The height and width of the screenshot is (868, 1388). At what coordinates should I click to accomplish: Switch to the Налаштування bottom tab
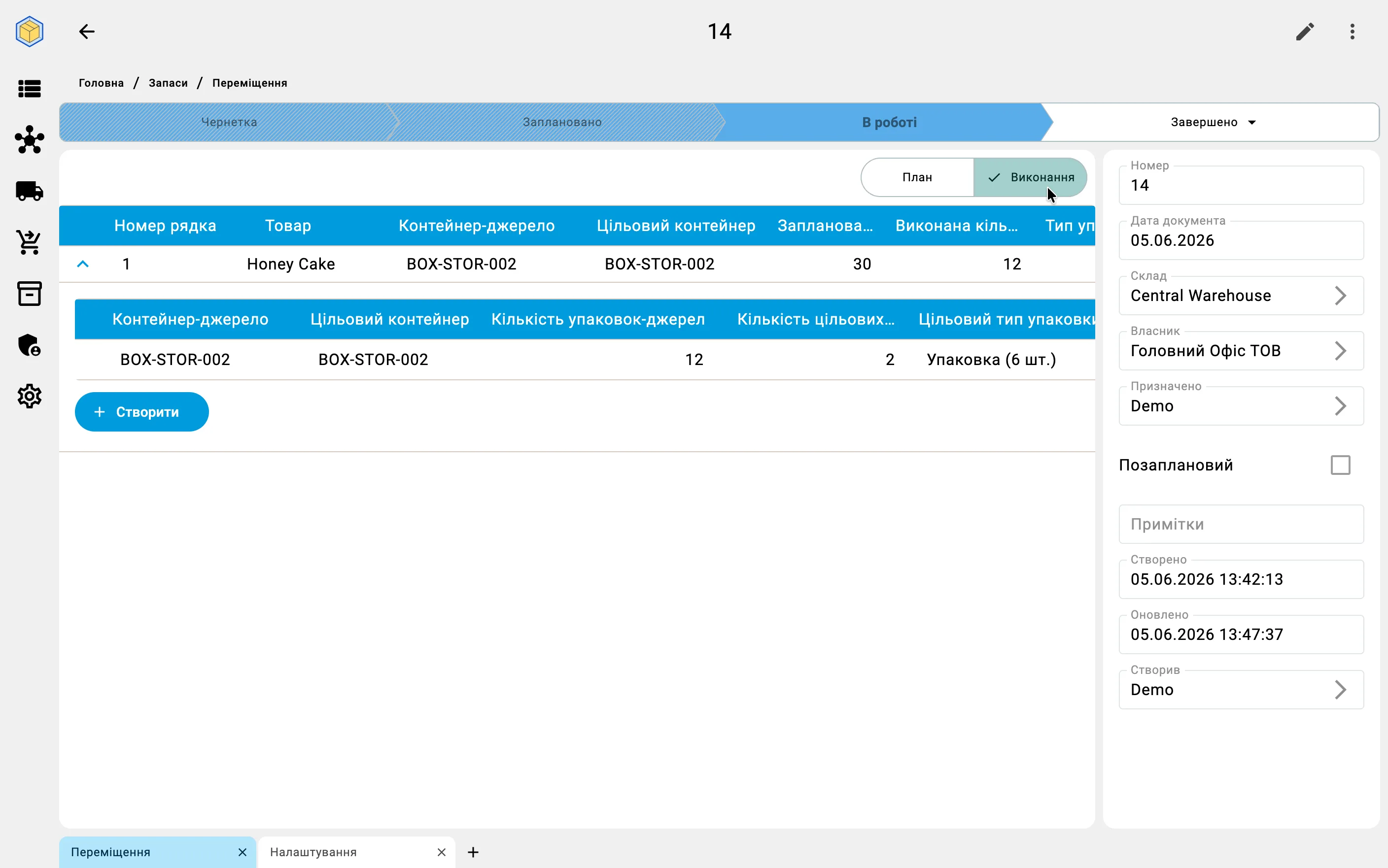click(356, 853)
